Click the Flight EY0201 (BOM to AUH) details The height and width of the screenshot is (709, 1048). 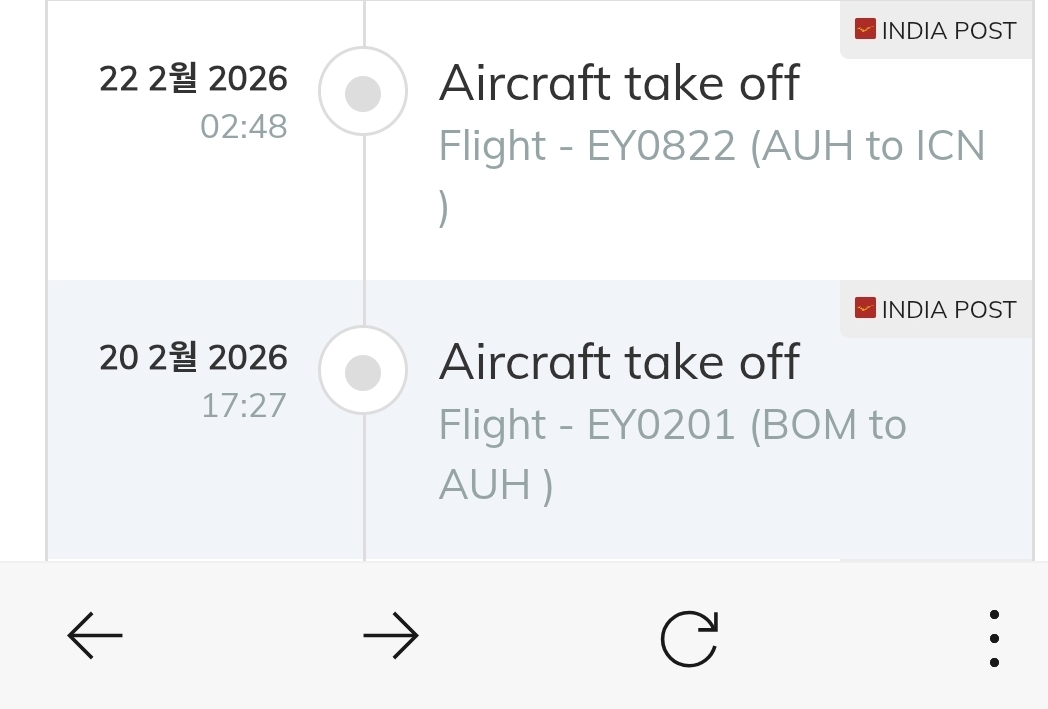tap(672, 426)
